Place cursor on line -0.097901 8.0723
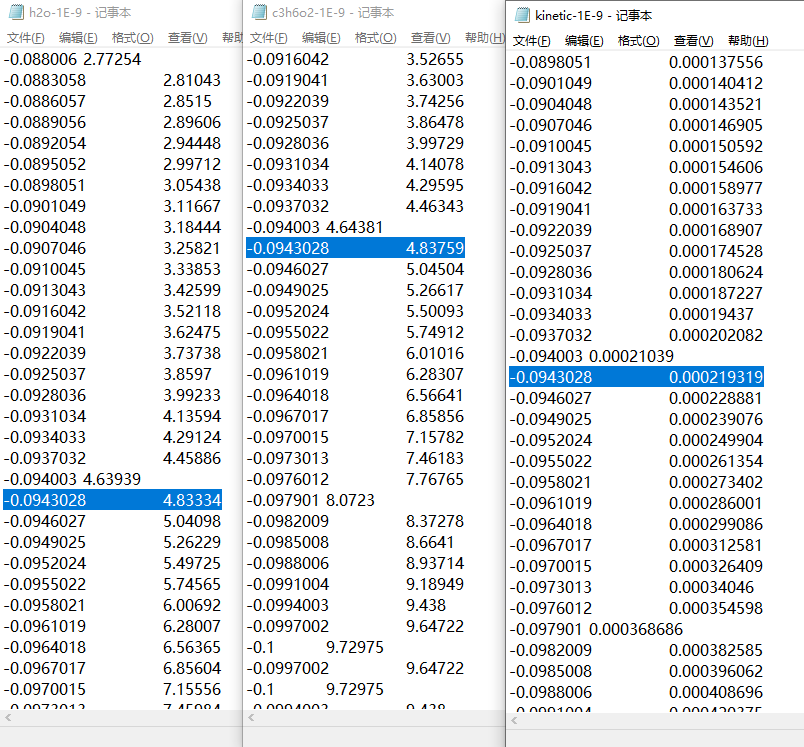This screenshot has width=804, height=747. [311, 500]
